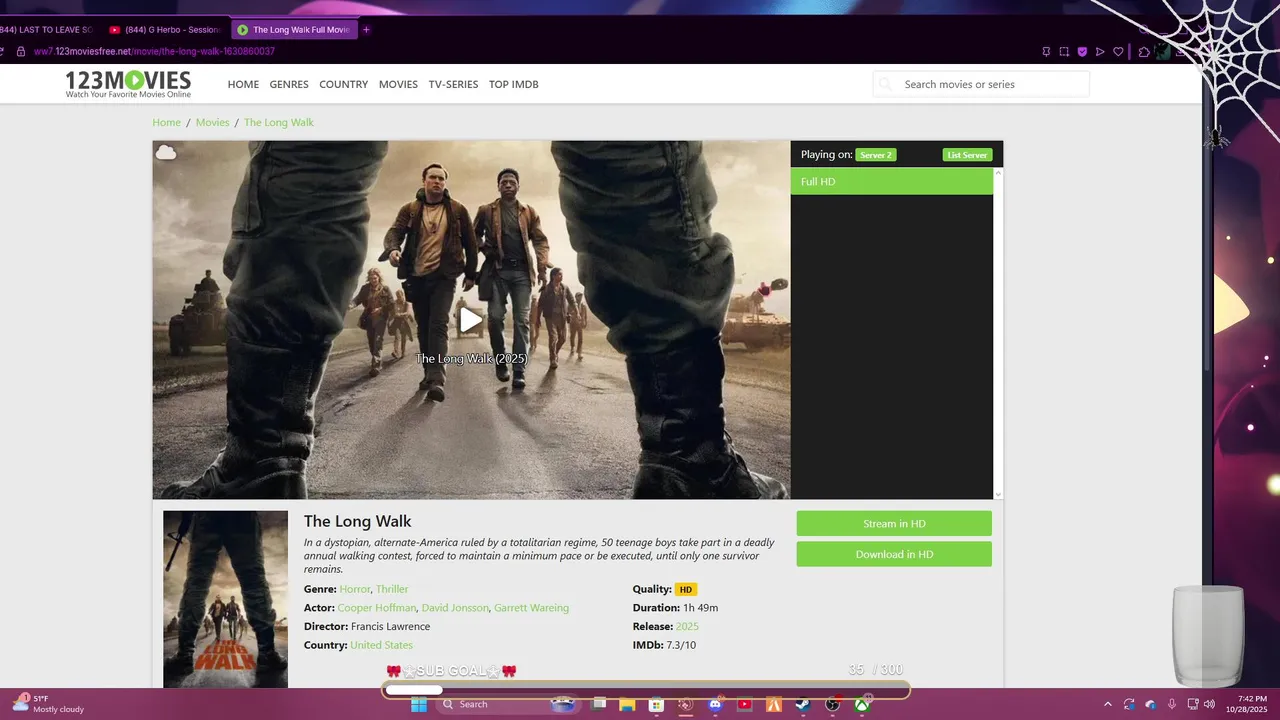Image resolution: width=1280 pixels, height=720 pixels.
Task: Open David Jonsson actor link
Action: click(455, 608)
